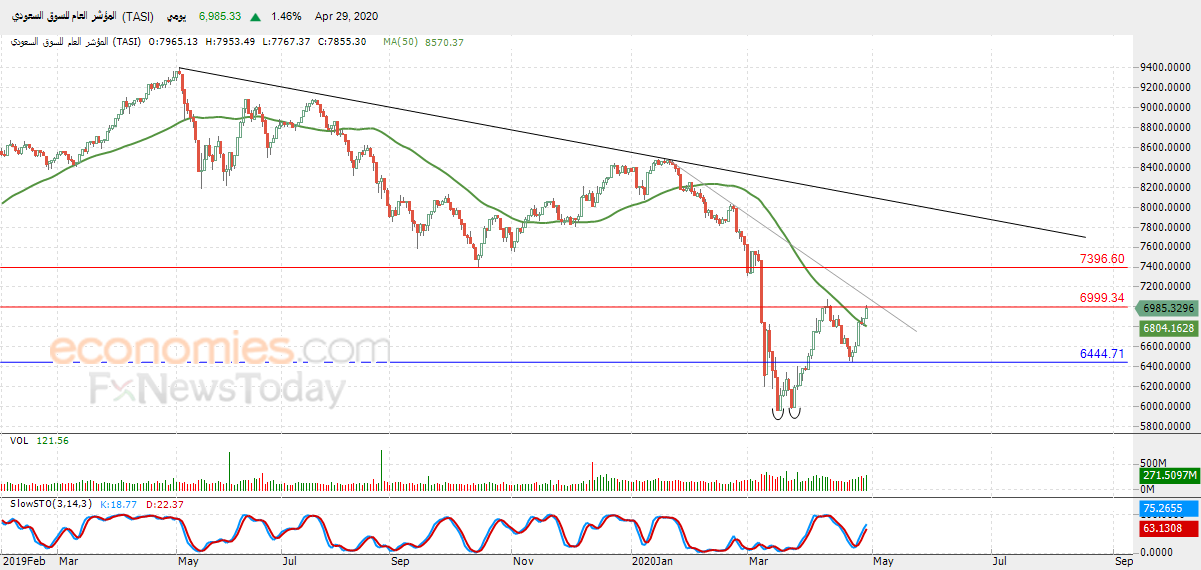Select the red 6999.34 resistance line label
This screenshot has width=1201, height=570.
(1102, 298)
